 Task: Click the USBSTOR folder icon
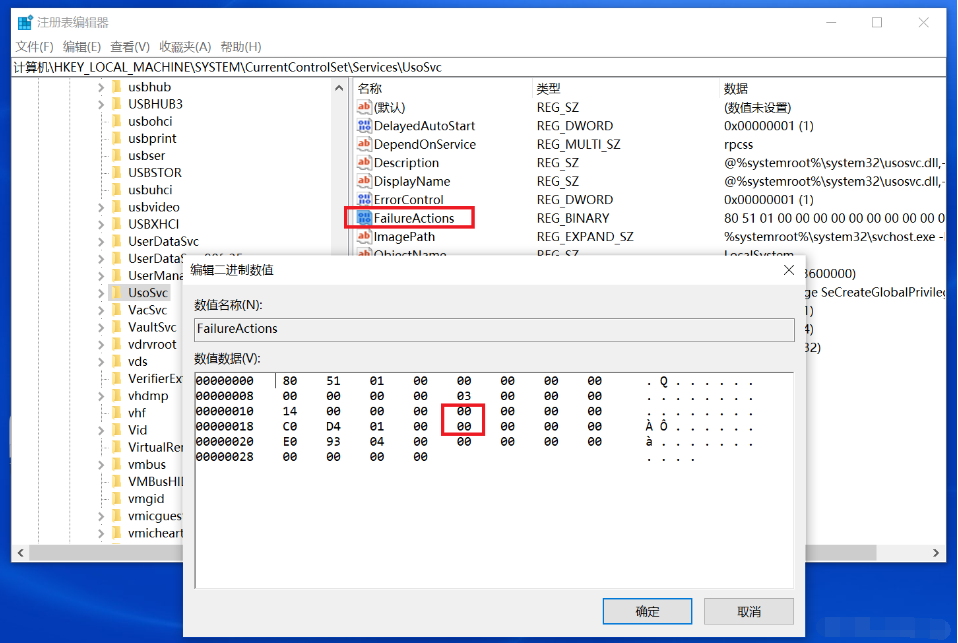pos(117,173)
